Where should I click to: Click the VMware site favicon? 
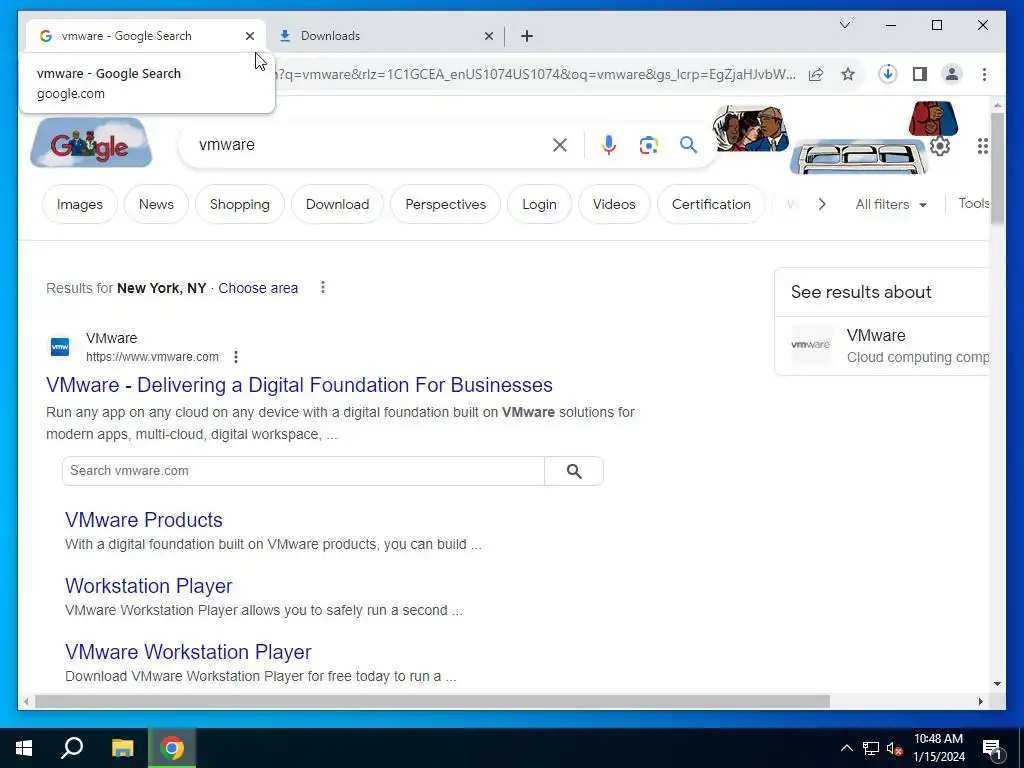coord(60,347)
